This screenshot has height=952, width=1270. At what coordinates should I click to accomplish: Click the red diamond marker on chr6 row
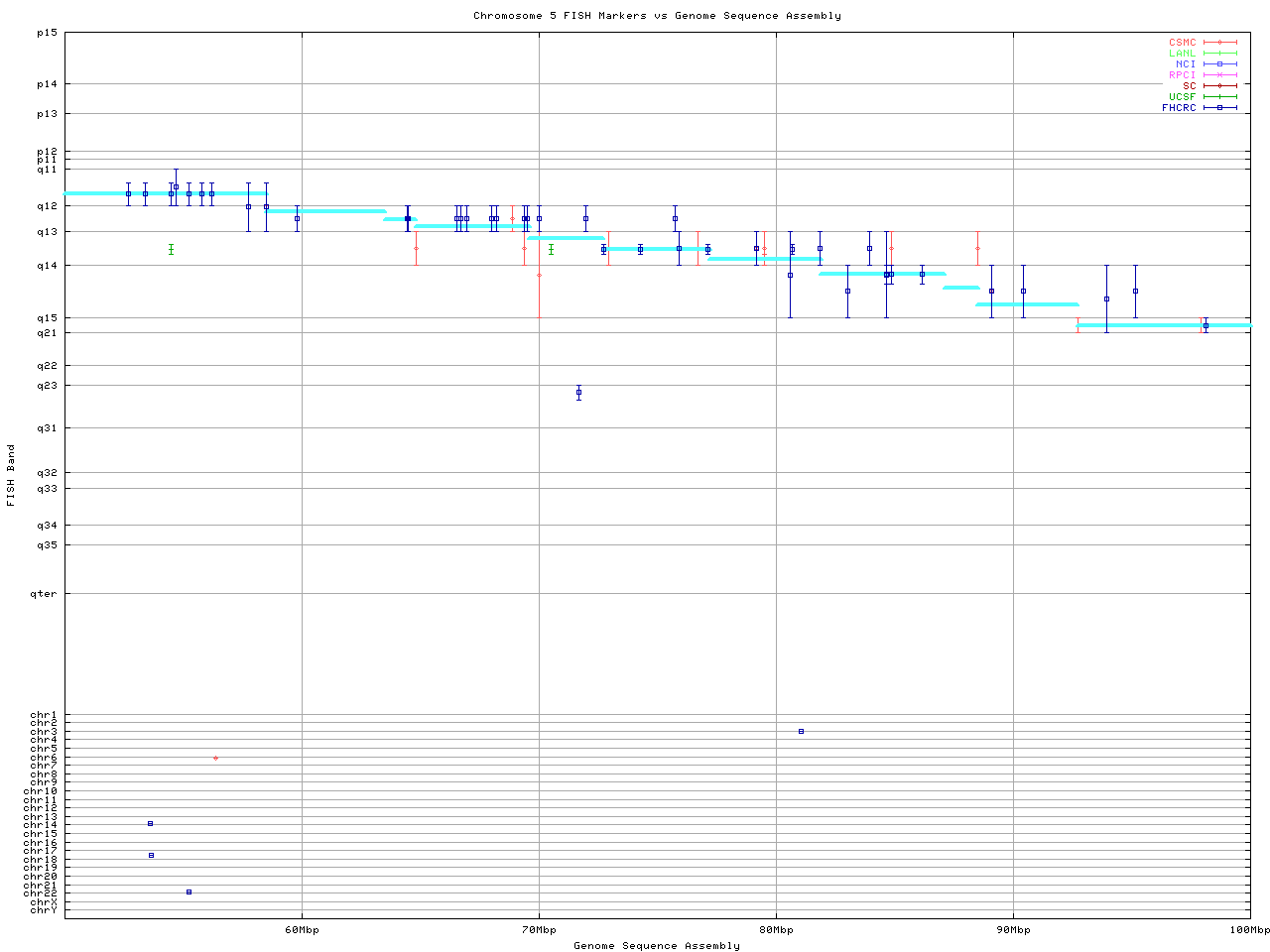215,758
